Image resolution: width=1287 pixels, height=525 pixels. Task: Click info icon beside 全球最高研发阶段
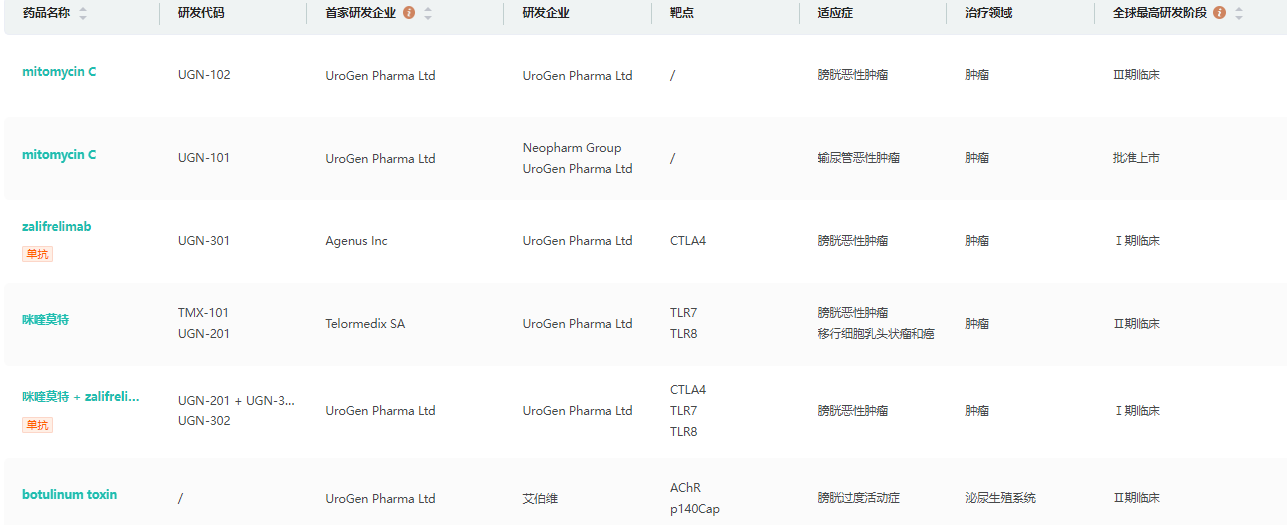(x=1219, y=14)
